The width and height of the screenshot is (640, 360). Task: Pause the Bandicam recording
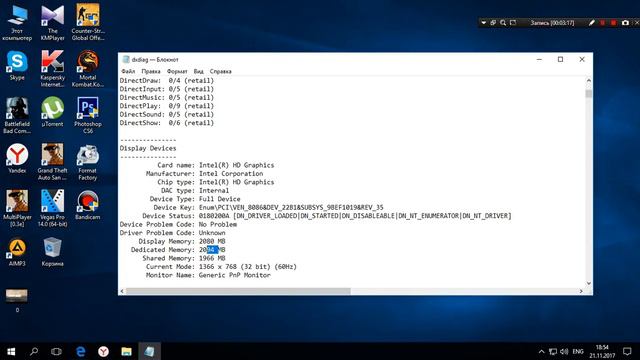[x=602, y=23]
